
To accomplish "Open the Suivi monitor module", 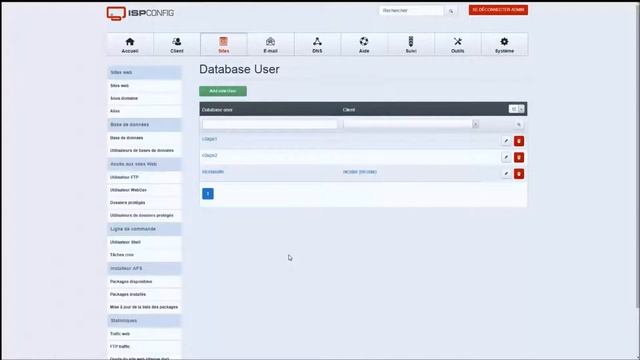I will pyautogui.click(x=411, y=44).
